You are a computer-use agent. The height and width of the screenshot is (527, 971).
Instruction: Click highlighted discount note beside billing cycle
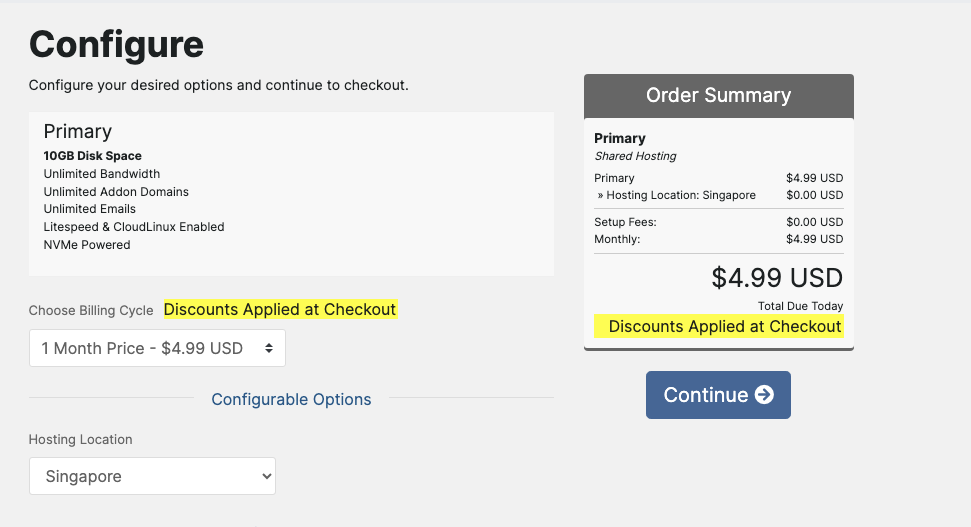280,310
